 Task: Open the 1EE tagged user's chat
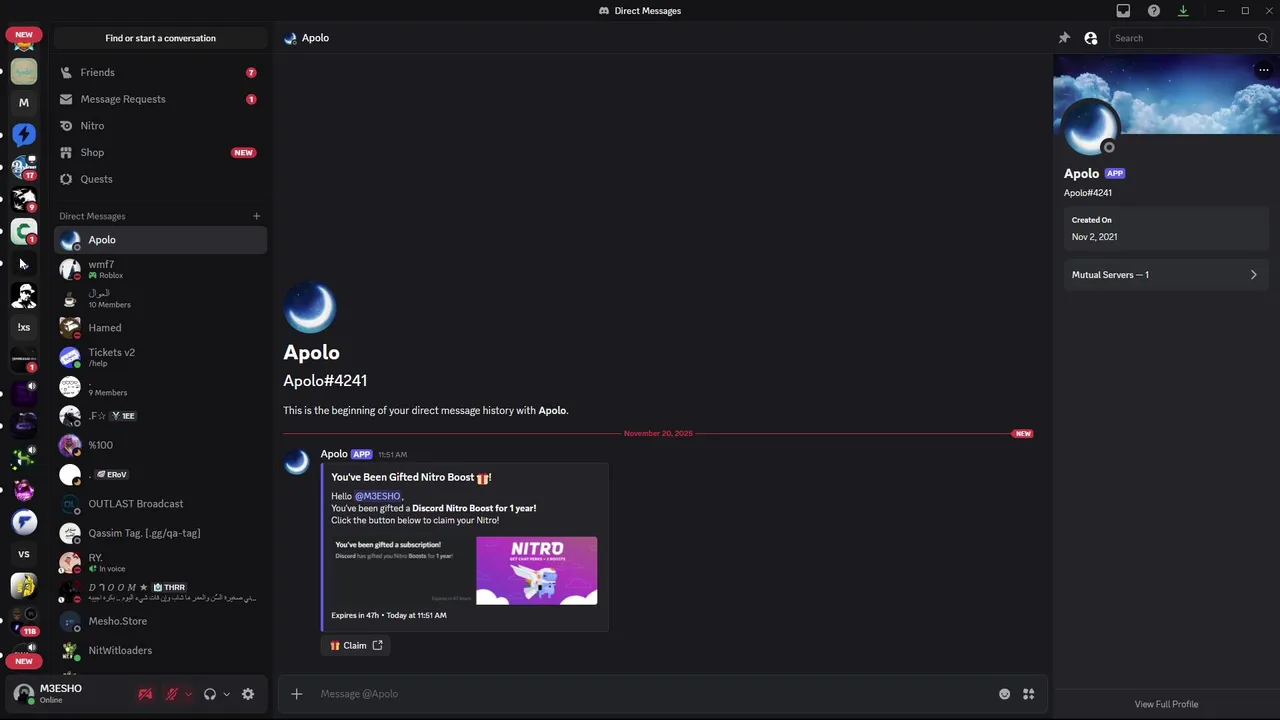(160, 416)
